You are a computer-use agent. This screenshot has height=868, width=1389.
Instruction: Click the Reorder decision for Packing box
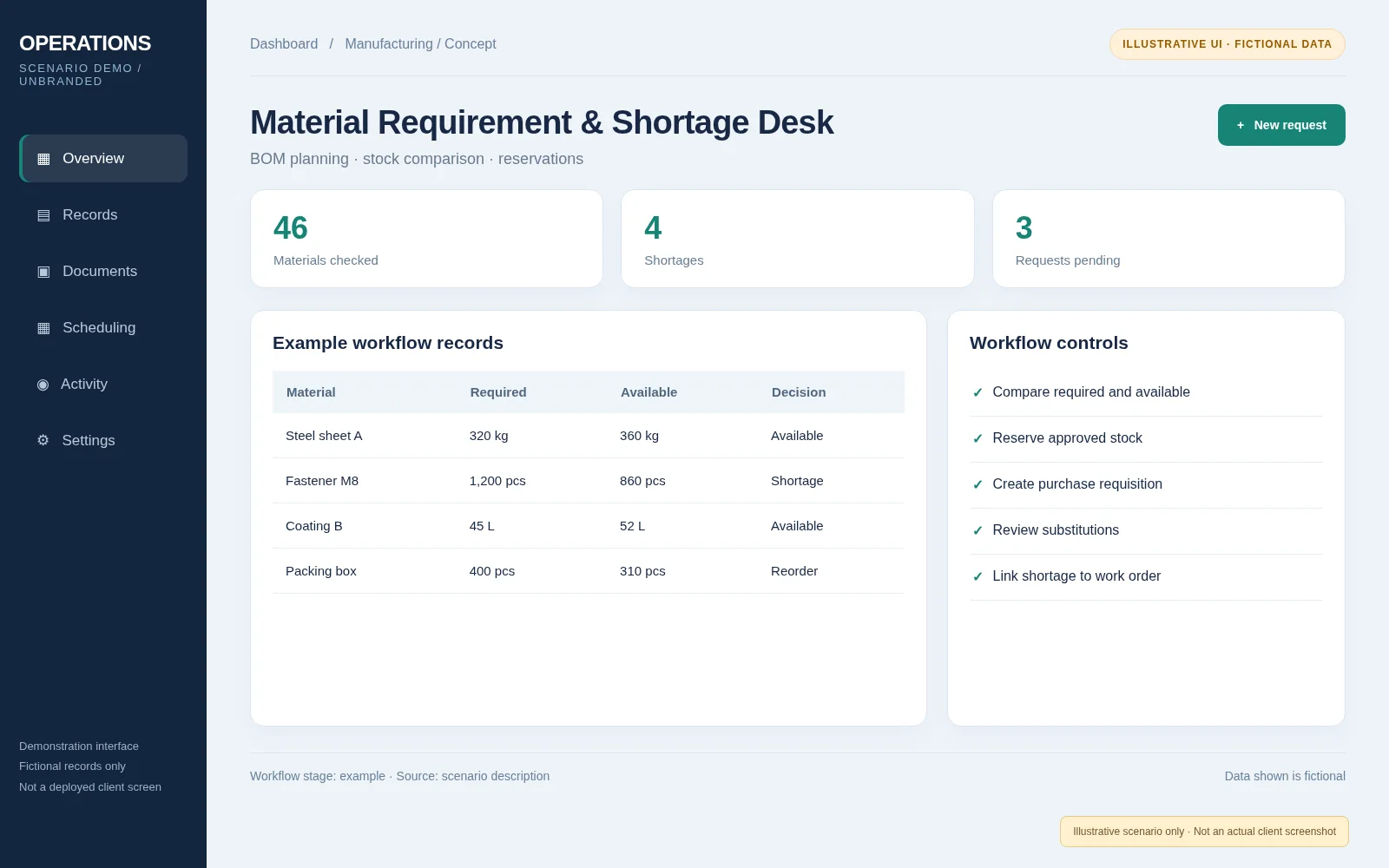[794, 571]
